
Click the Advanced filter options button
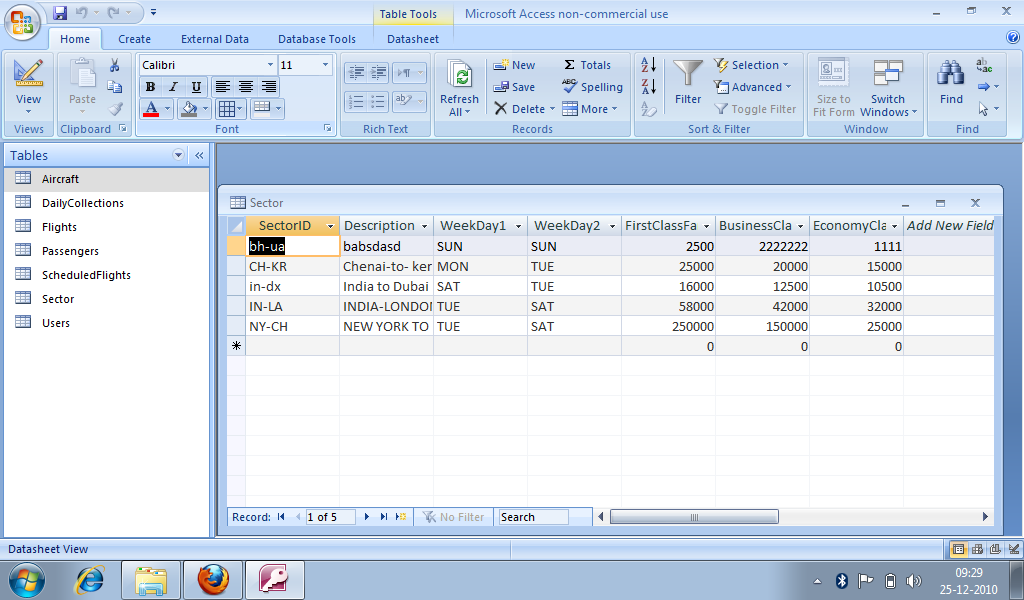click(753, 87)
